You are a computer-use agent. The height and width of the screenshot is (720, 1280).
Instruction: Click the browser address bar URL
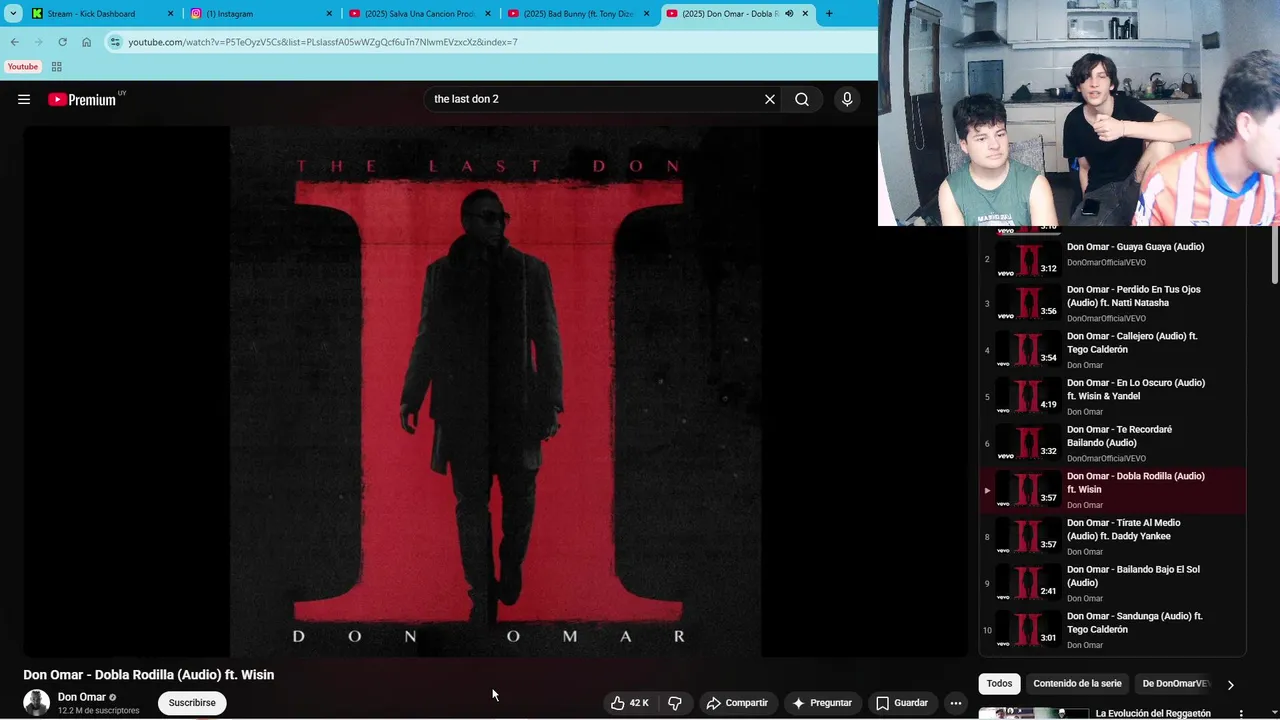(x=323, y=42)
